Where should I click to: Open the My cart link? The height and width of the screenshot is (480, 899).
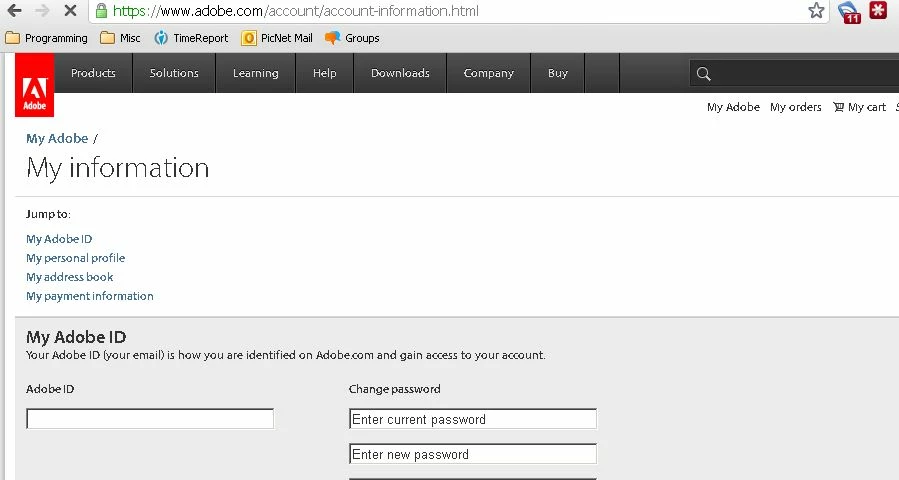[x=866, y=107]
